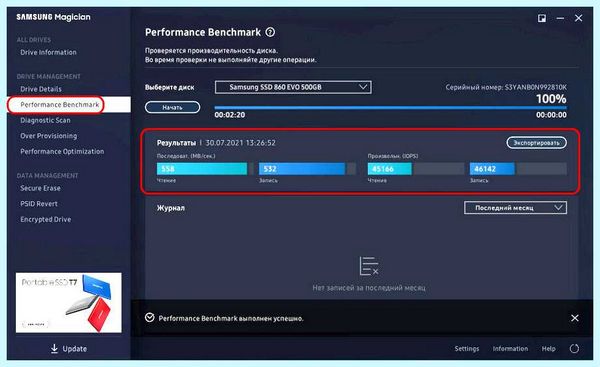This screenshot has width=600, height=367.
Task: Click the no-records list icon in the journal
Action: tap(369, 266)
